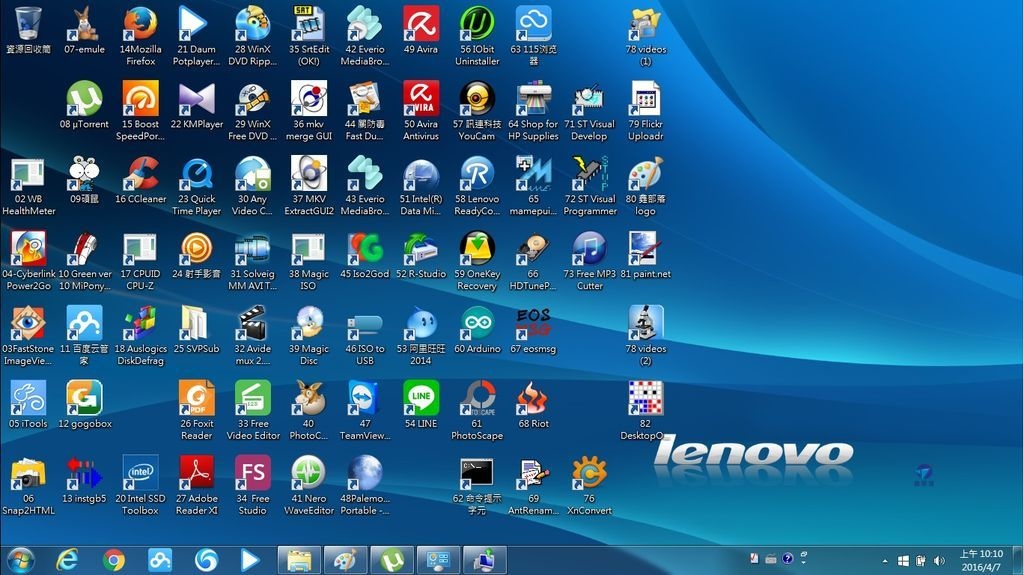Open 15 Boost SpeedPort icon

(140, 99)
